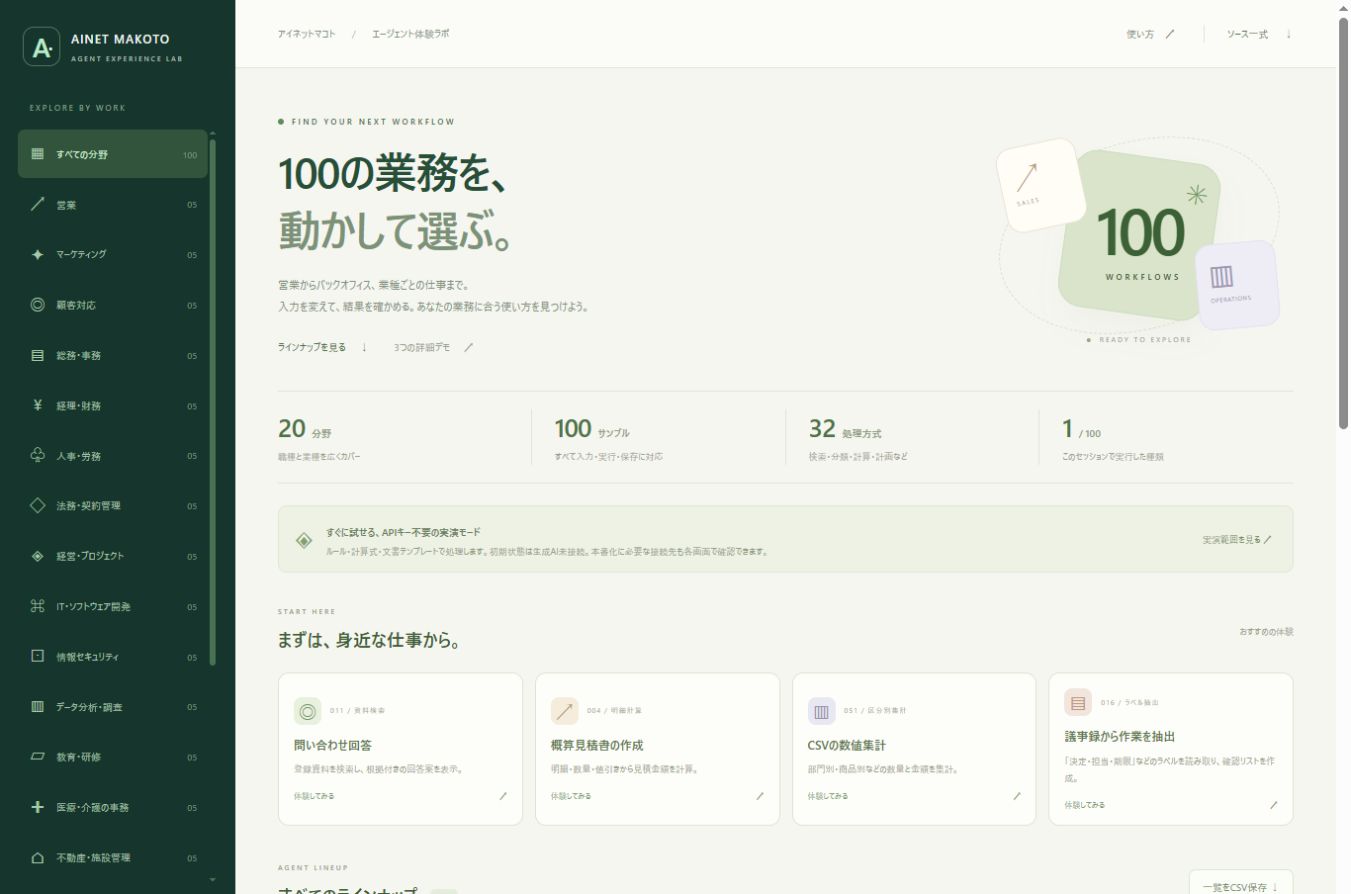Image resolution: width=1351 pixels, height=894 pixels.
Task: Click the 情報セキュリティ square icon
Action: pos(38,656)
